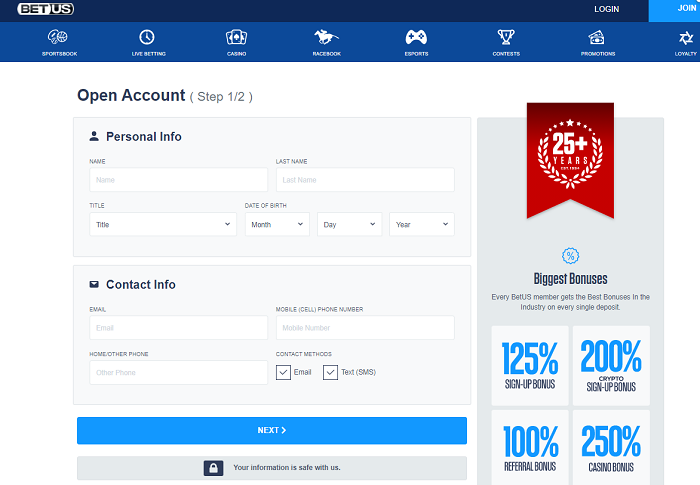Focus the Mobile Number input field
This screenshot has height=485, width=700.
[364, 328]
